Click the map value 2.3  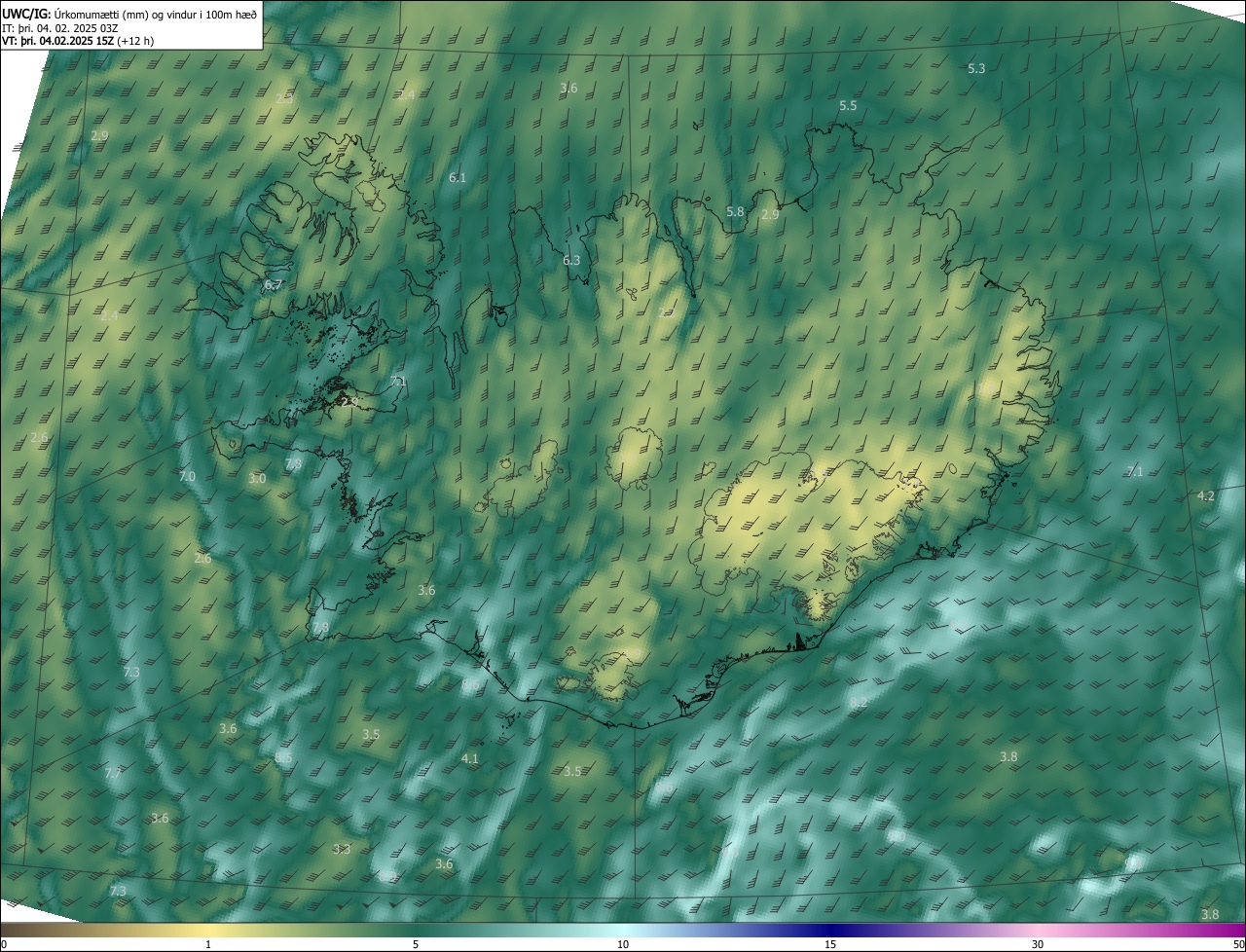(x=284, y=98)
